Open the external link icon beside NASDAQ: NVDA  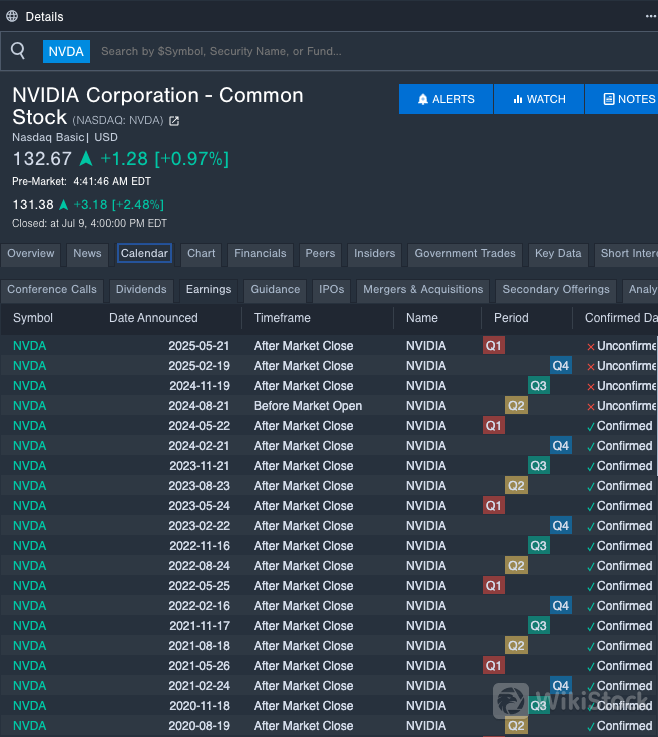[174, 121]
